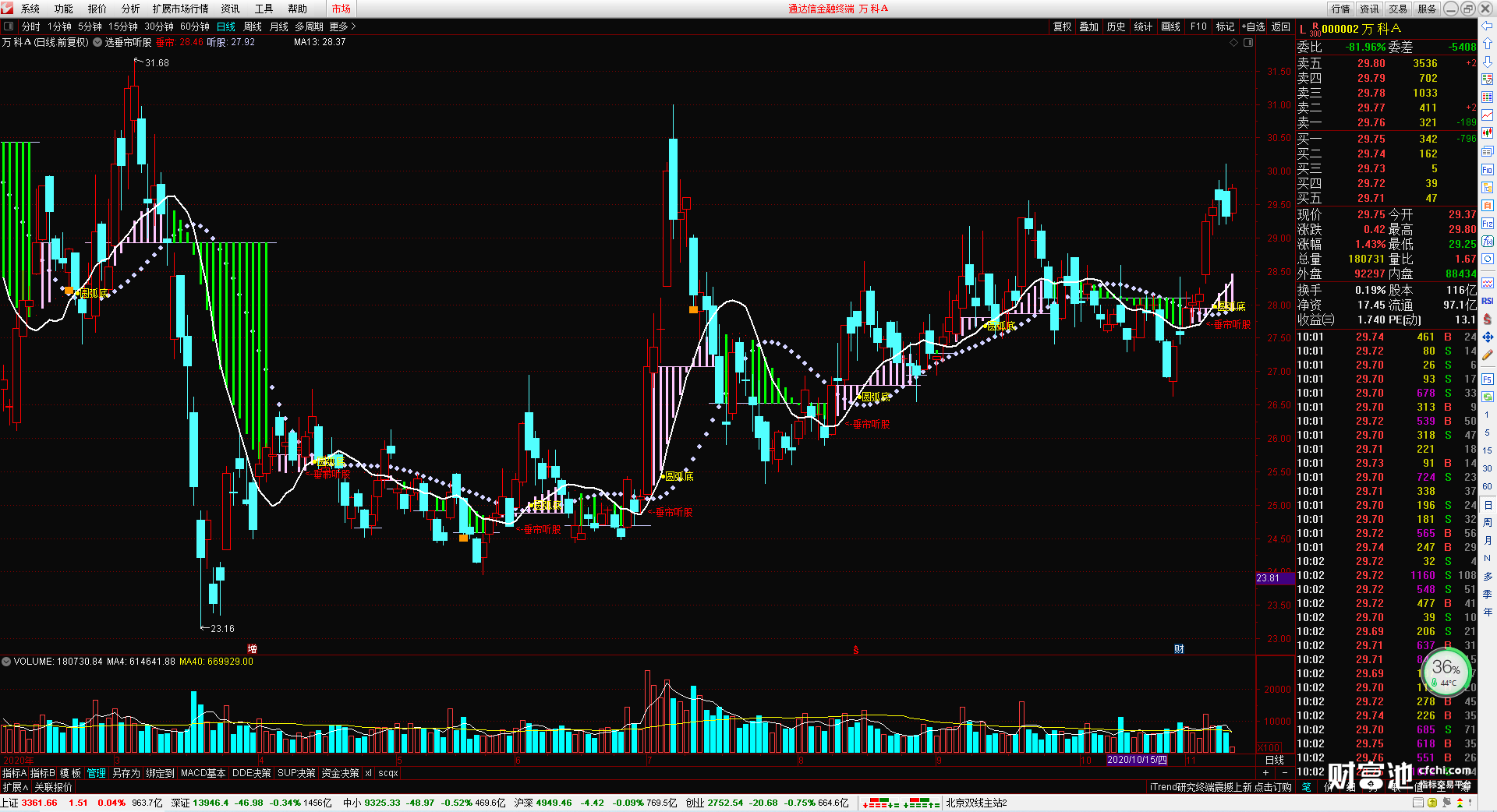Click the minus zoom-out button below chart
Image resolution: width=1497 pixels, height=812 pixels.
1285,772
